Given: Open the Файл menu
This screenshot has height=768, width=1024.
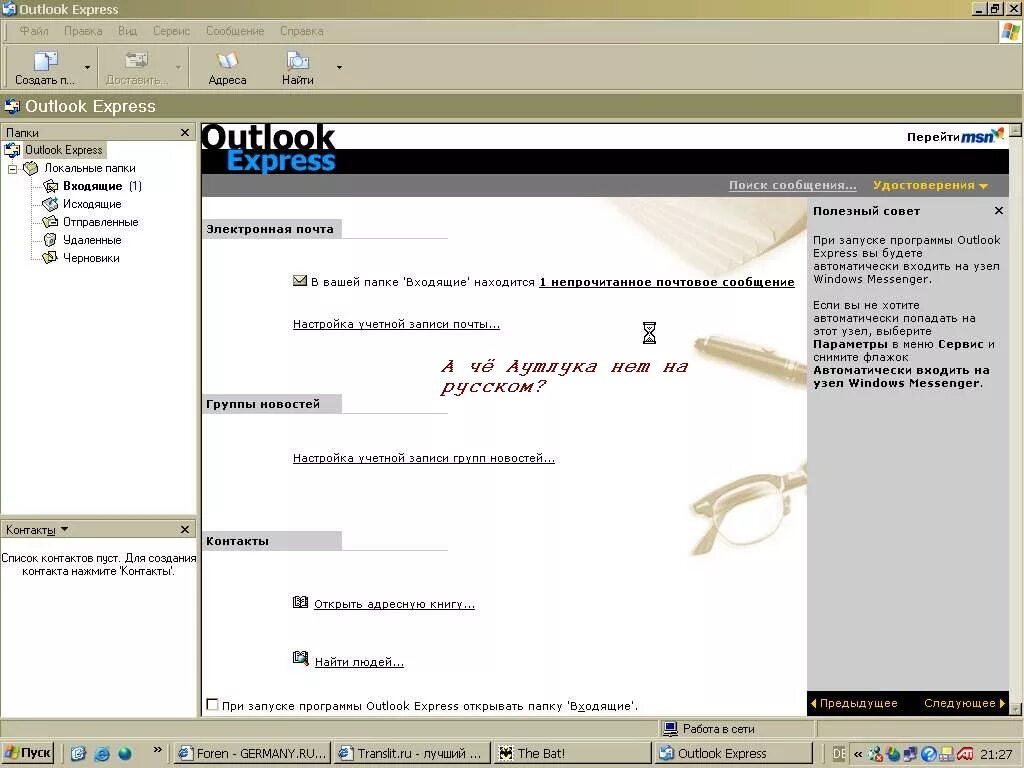Looking at the screenshot, I should [x=33, y=31].
